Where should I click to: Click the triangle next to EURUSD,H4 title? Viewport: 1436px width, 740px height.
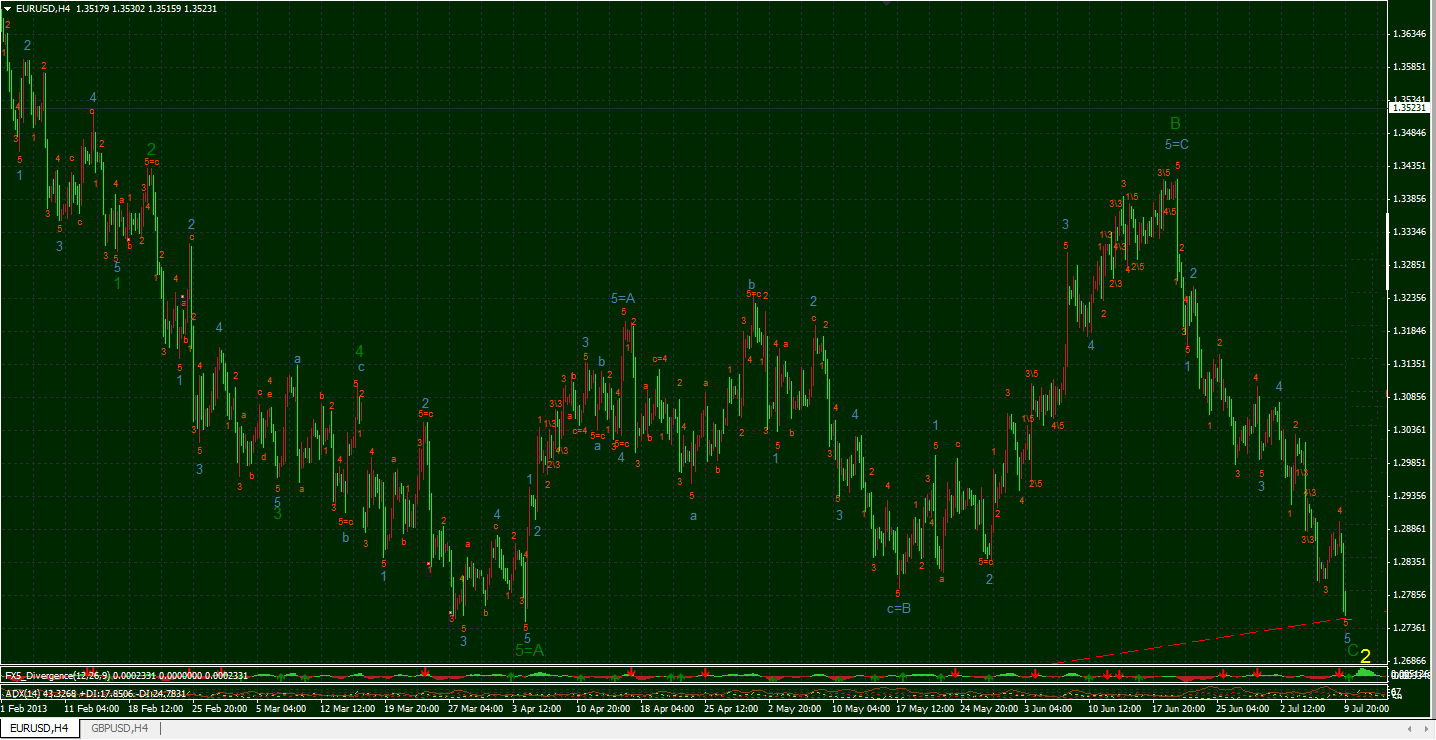point(8,8)
